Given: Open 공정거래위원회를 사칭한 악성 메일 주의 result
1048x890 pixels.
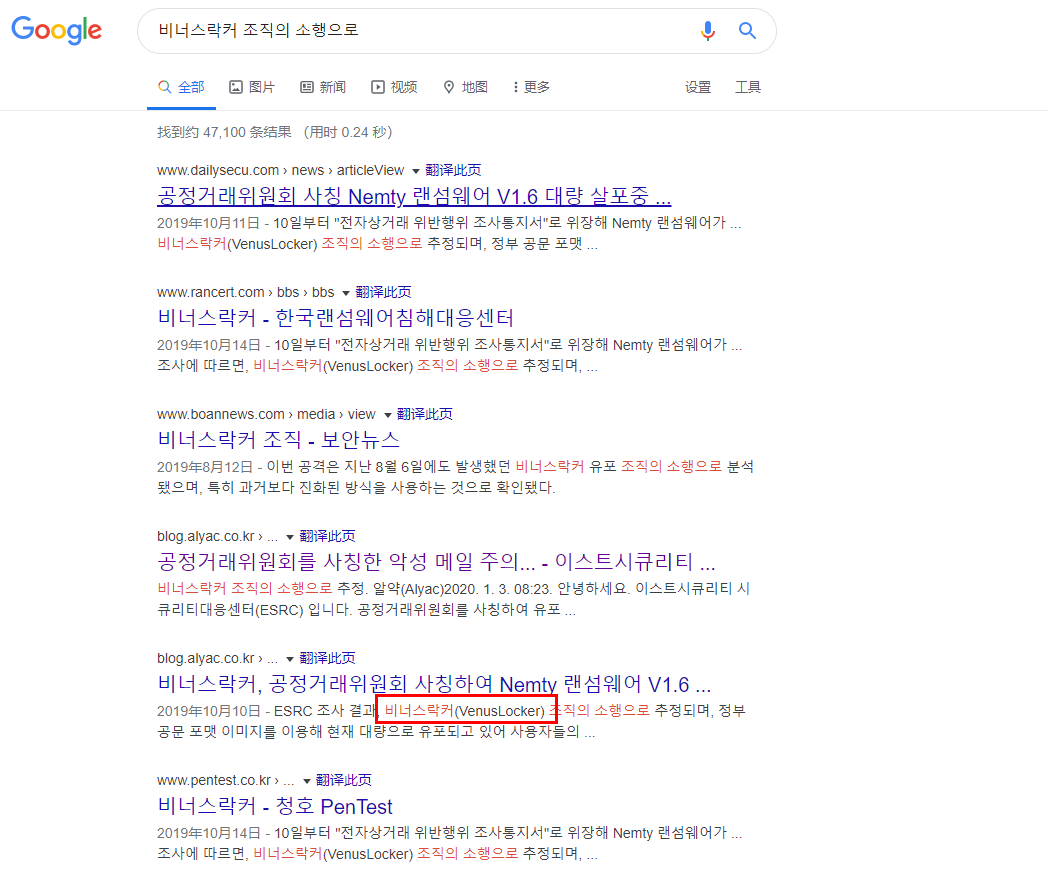Looking at the screenshot, I should coord(436,562).
